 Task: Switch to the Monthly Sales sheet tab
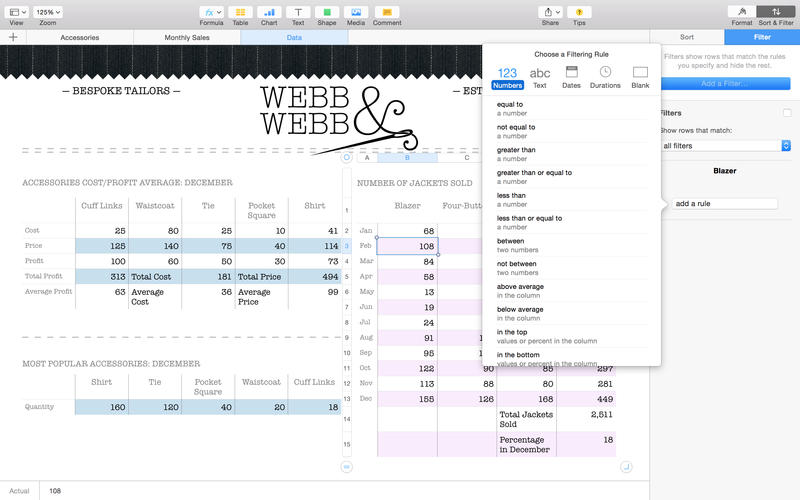pos(187,37)
